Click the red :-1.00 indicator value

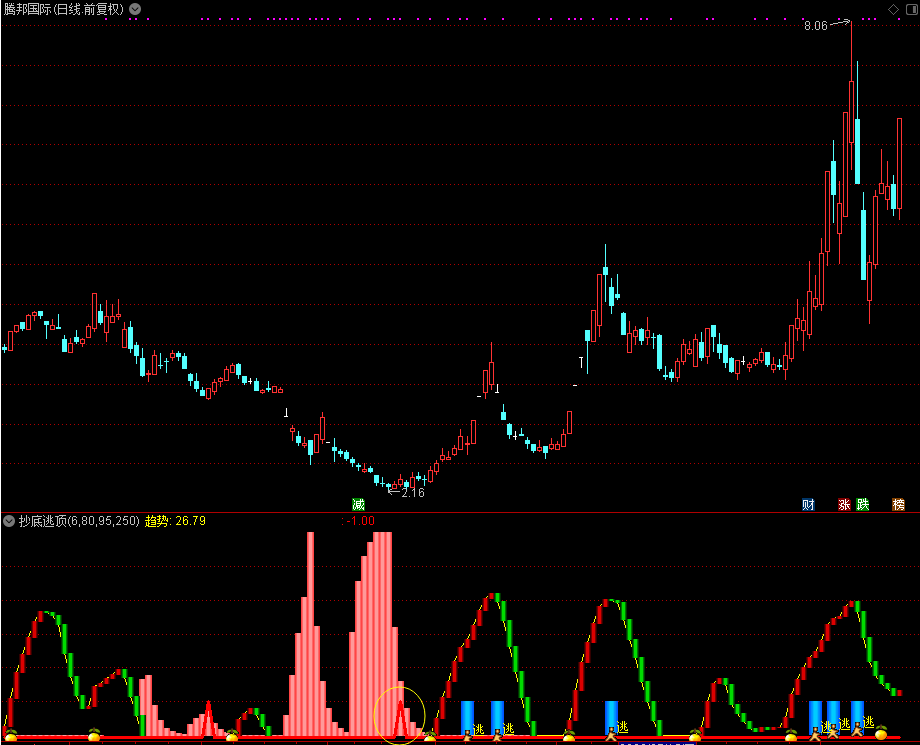[x=357, y=521]
